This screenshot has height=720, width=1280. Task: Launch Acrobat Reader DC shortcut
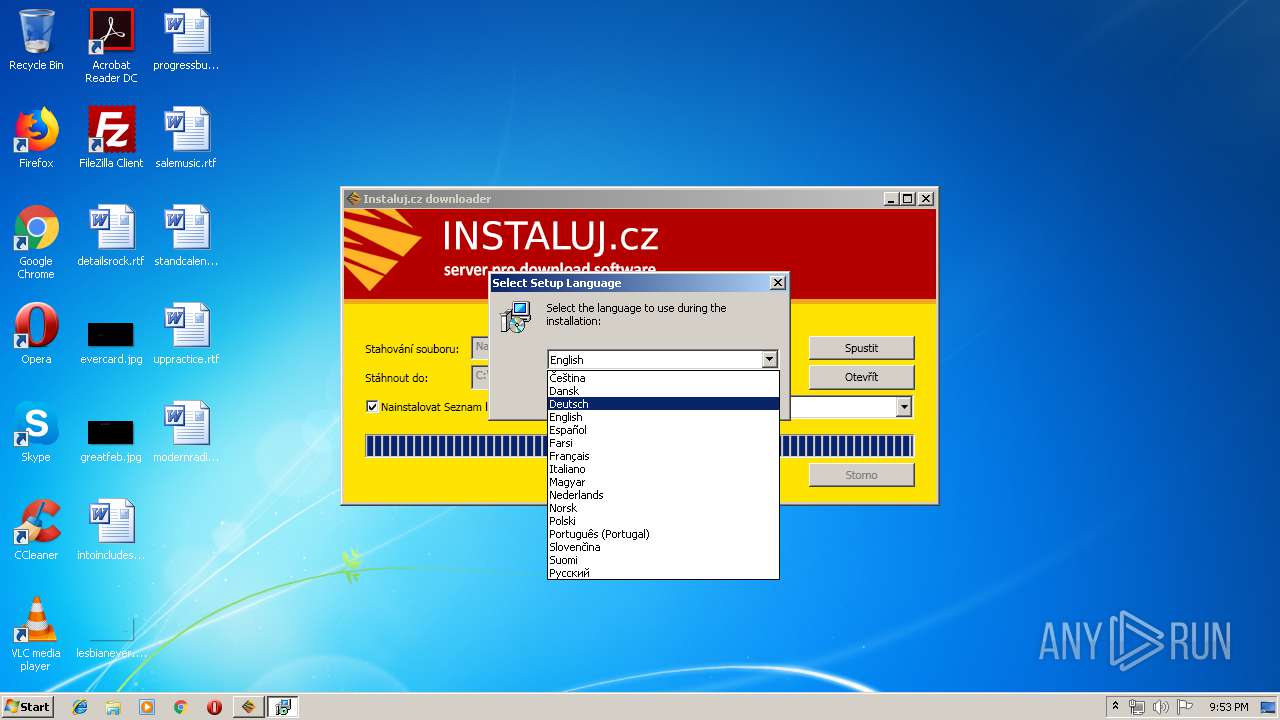111,46
